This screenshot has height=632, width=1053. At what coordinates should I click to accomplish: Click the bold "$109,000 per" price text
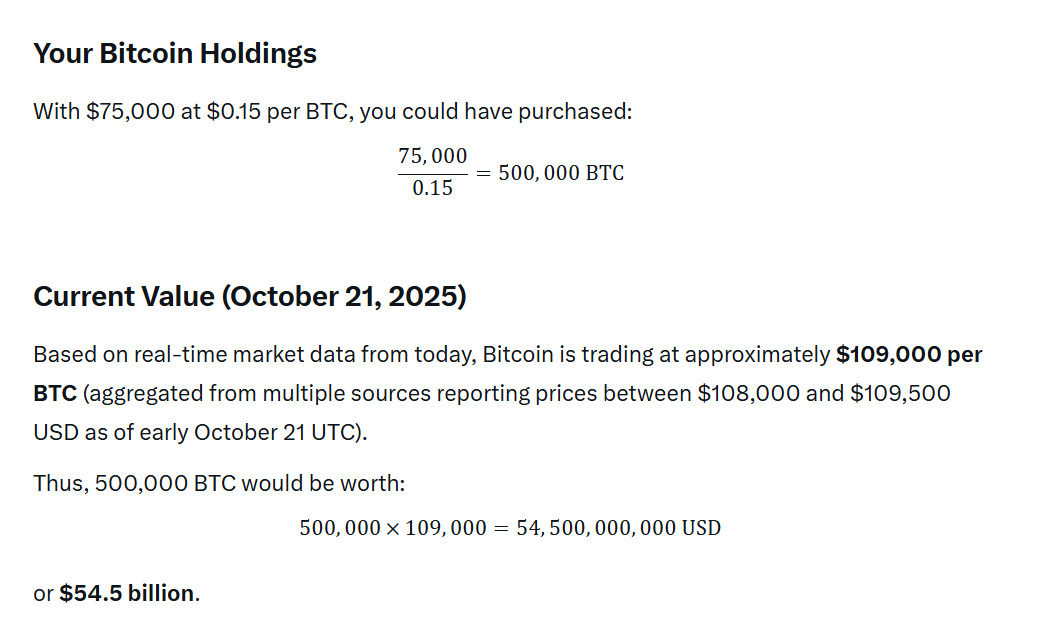[x=909, y=355]
